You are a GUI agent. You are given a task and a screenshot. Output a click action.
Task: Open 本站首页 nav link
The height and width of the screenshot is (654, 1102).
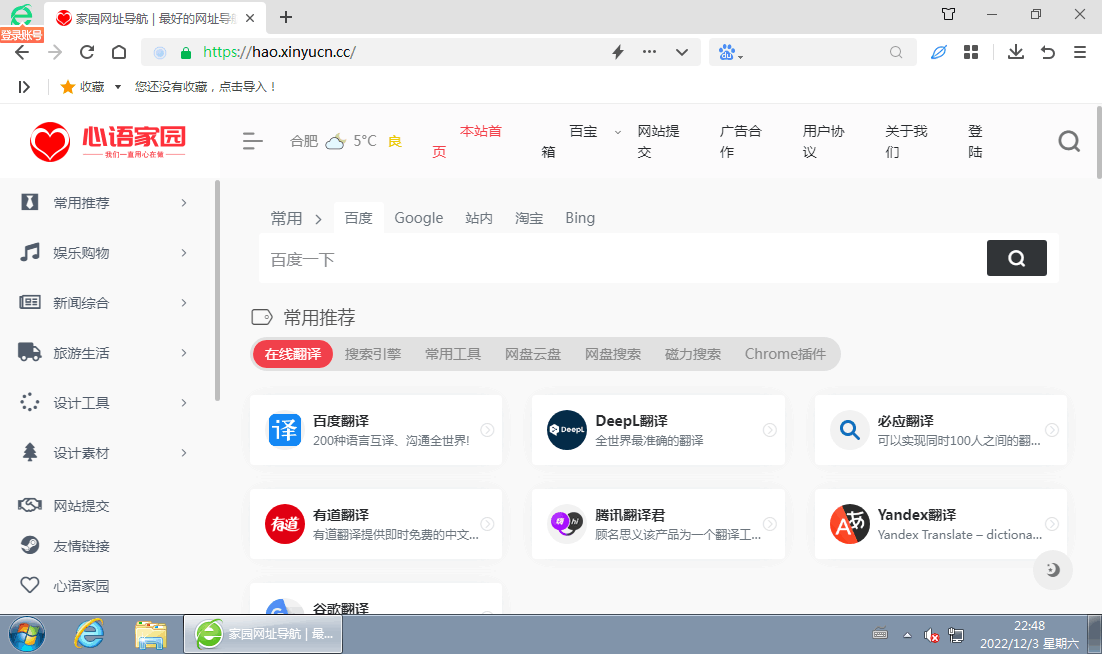pos(467,141)
